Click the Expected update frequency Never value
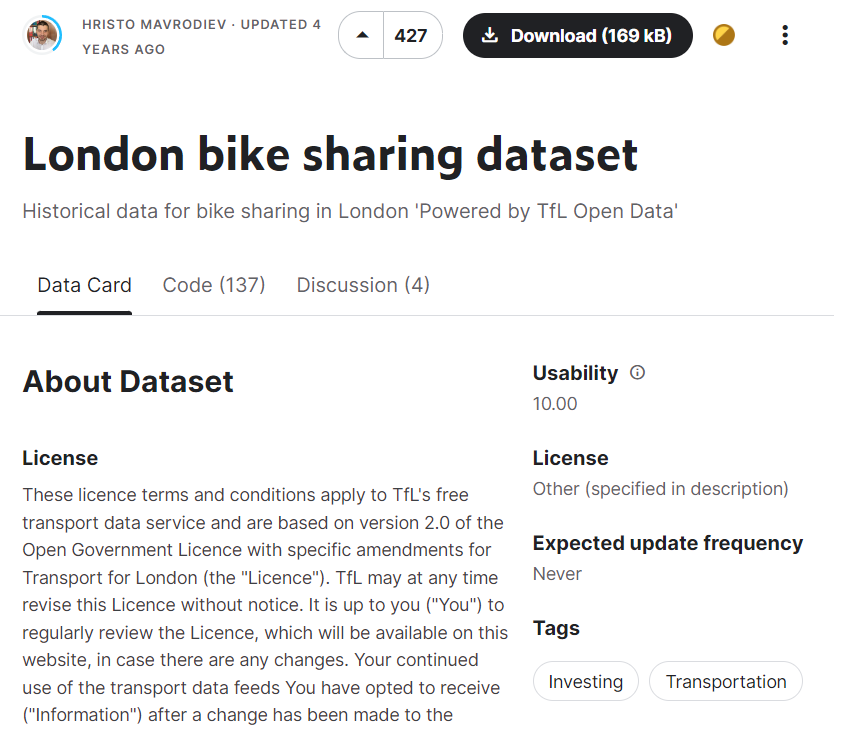The width and height of the screenshot is (845, 730). point(557,574)
